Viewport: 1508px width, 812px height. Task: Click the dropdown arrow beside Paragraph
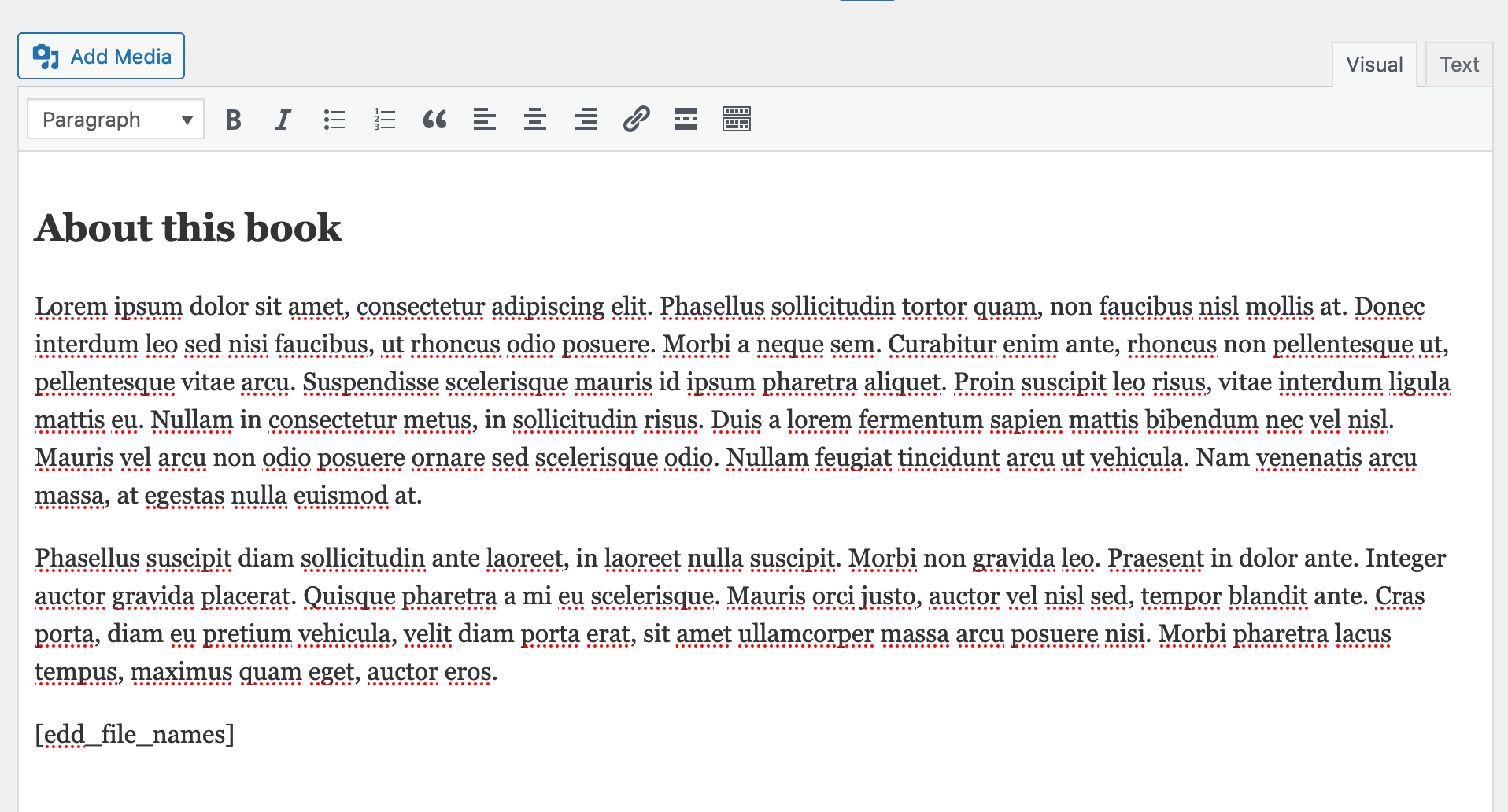(x=187, y=120)
